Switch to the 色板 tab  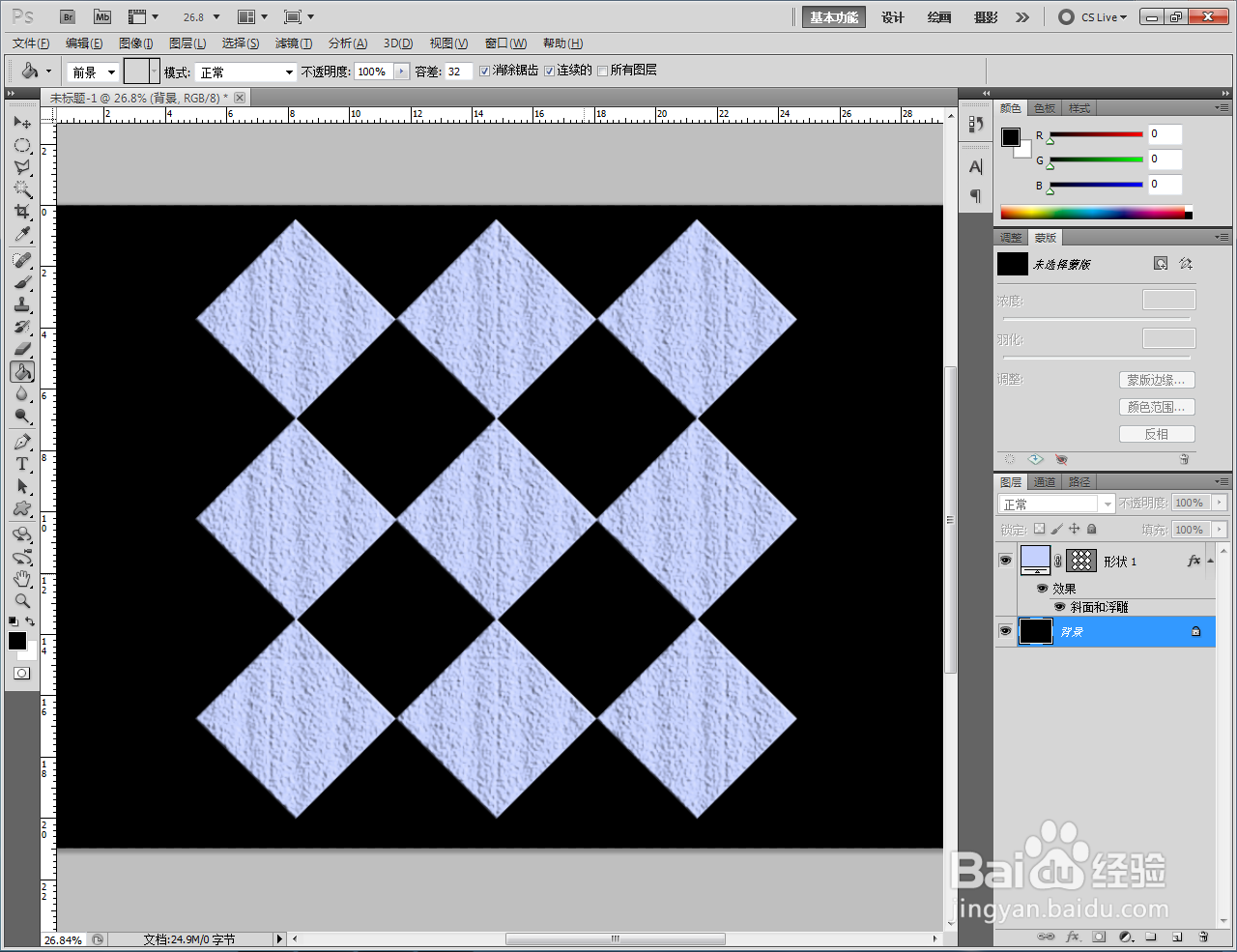1045,108
